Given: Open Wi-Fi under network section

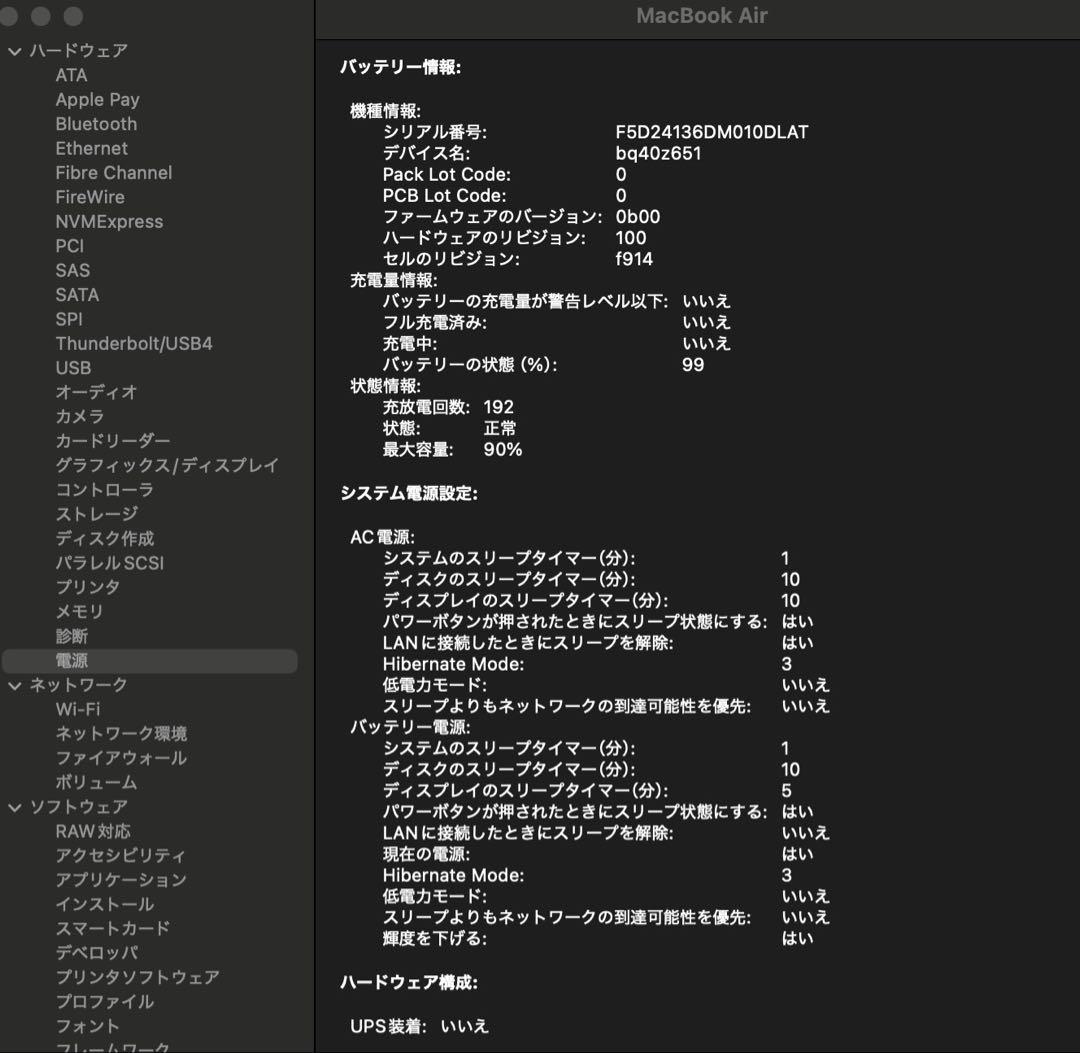Looking at the screenshot, I should [x=78, y=709].
